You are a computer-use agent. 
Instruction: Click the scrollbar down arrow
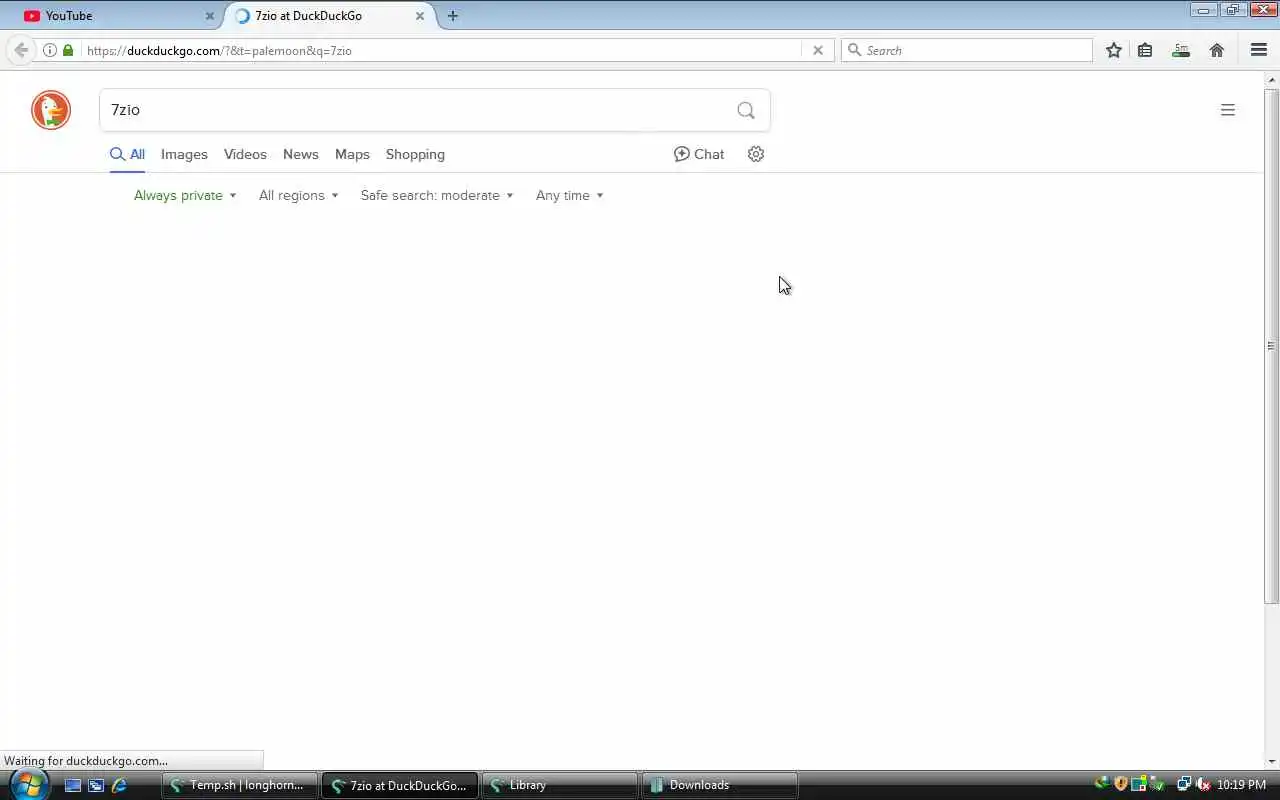(x=1272, y=762)
